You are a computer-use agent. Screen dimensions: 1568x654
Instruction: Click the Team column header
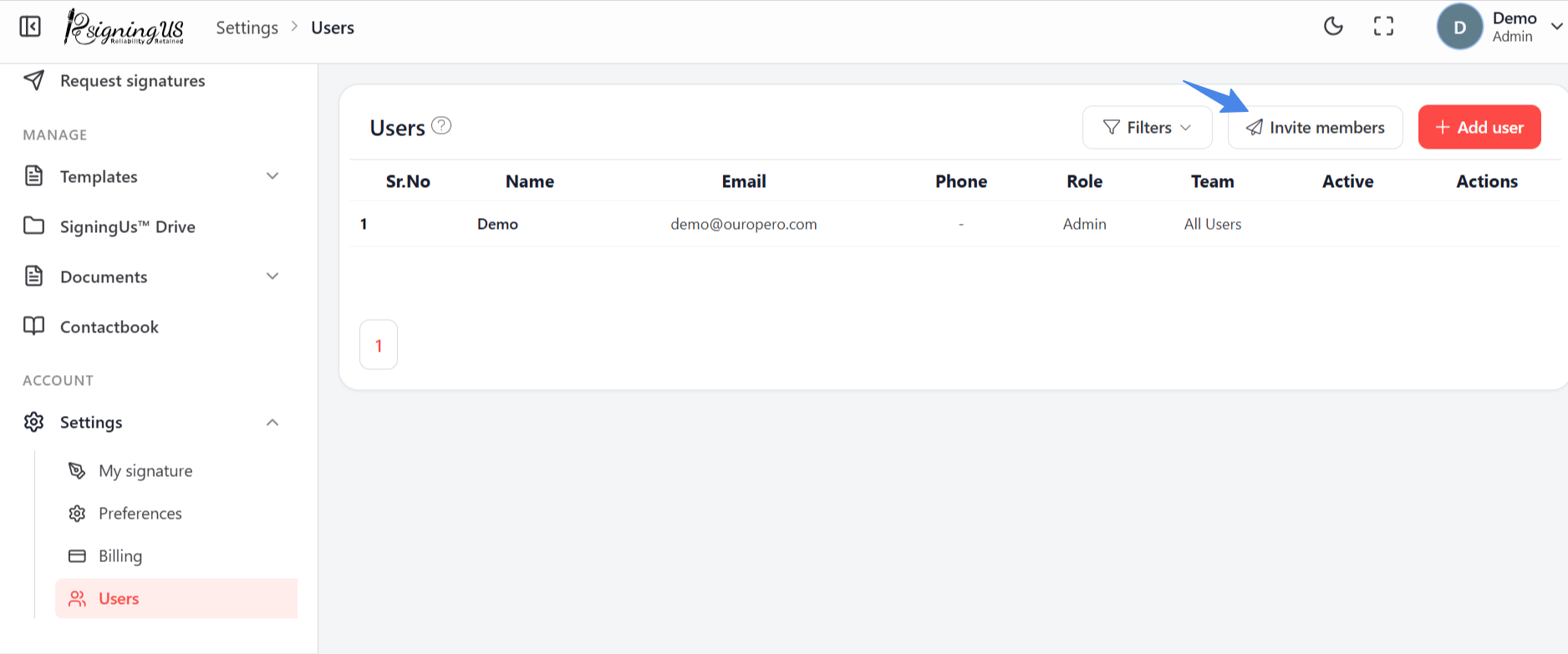[1213, 181]
